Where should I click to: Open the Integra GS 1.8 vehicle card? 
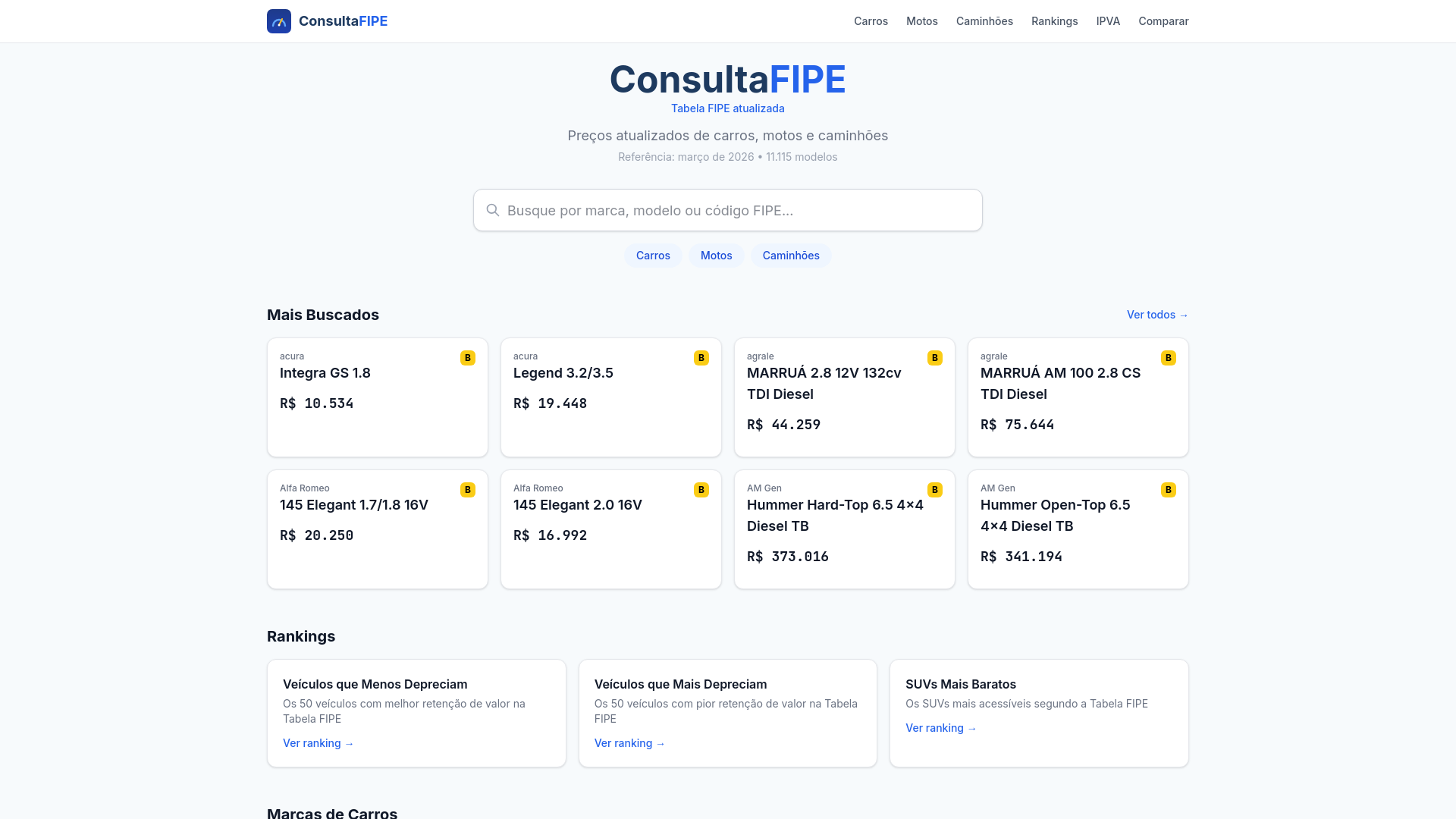[378, 397]
